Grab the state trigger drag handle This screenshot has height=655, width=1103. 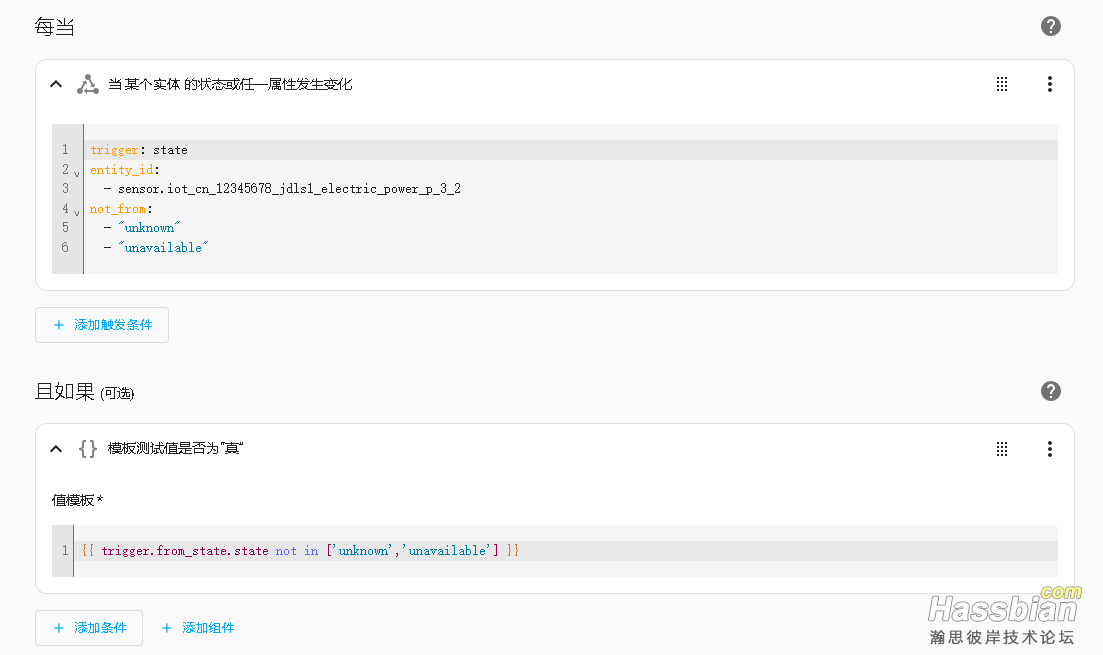click(x=1002, y=84)
